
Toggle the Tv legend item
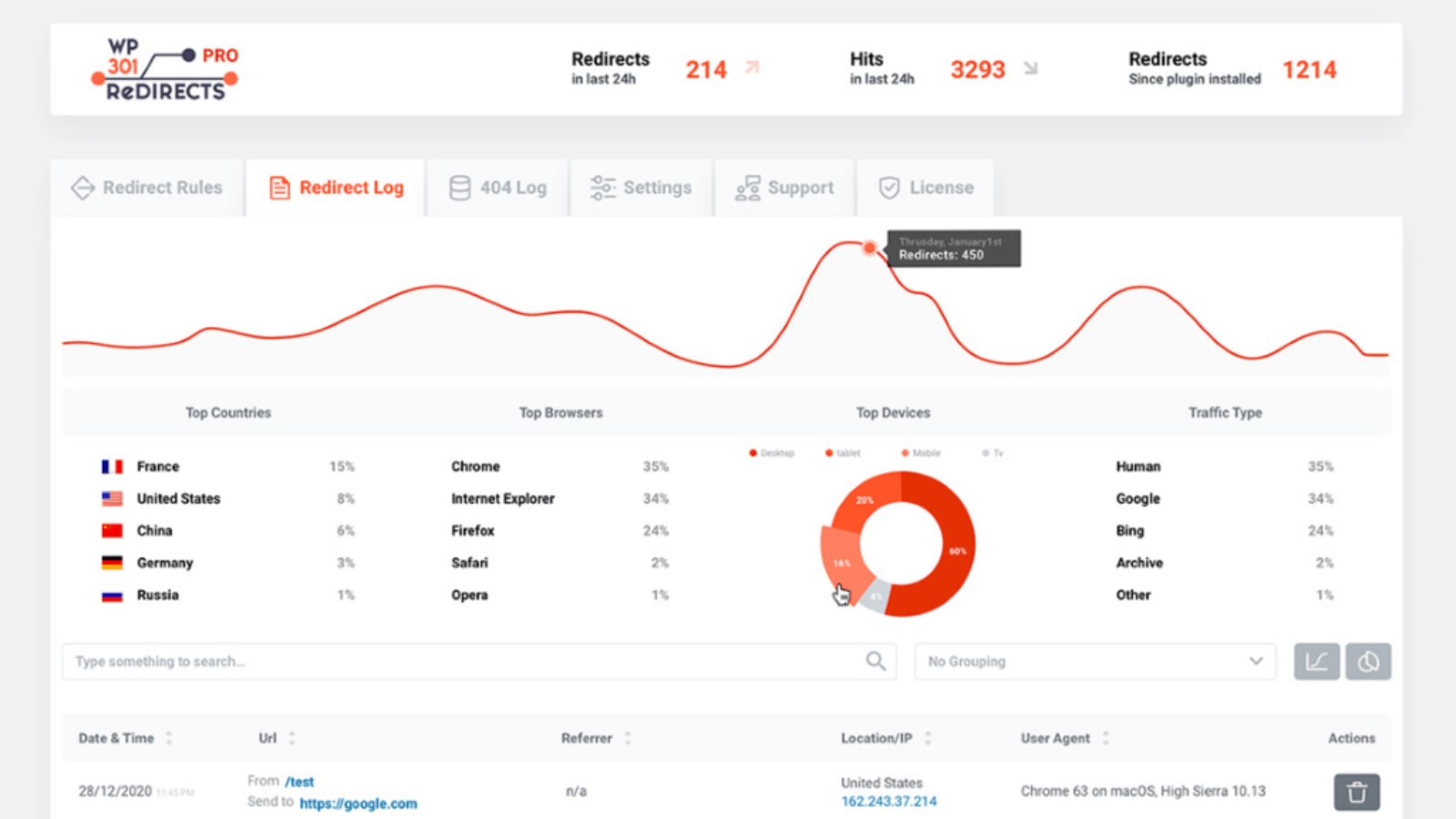click(991, 452)
